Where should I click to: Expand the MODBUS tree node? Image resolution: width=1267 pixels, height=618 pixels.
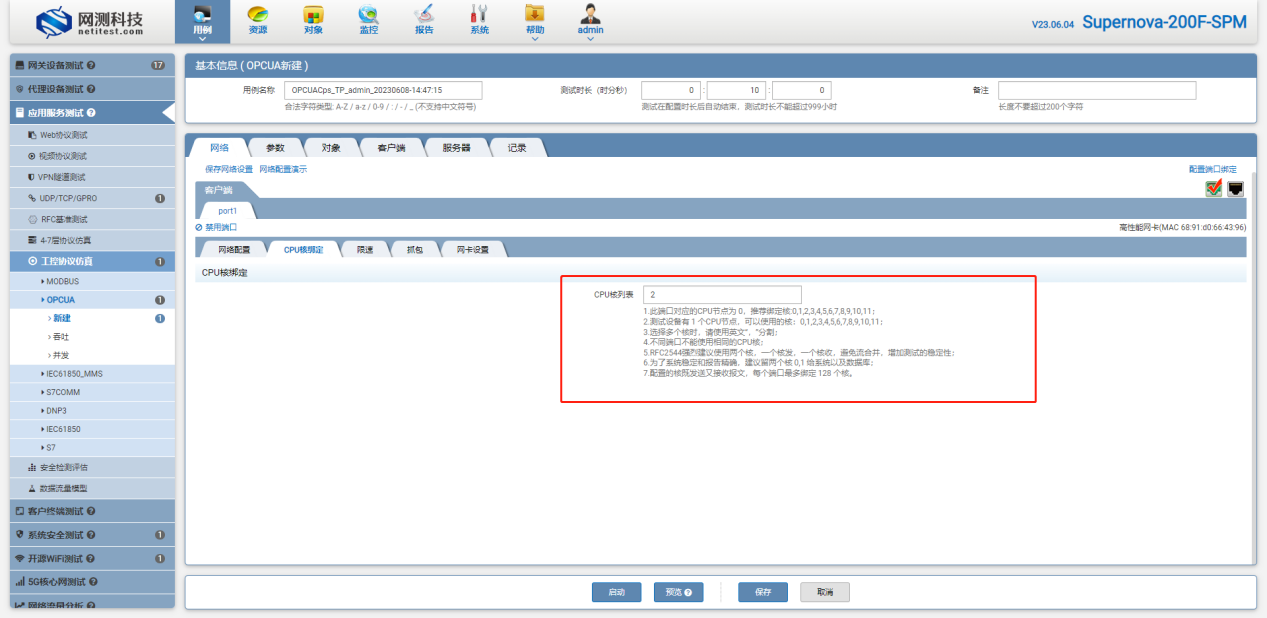62,281
